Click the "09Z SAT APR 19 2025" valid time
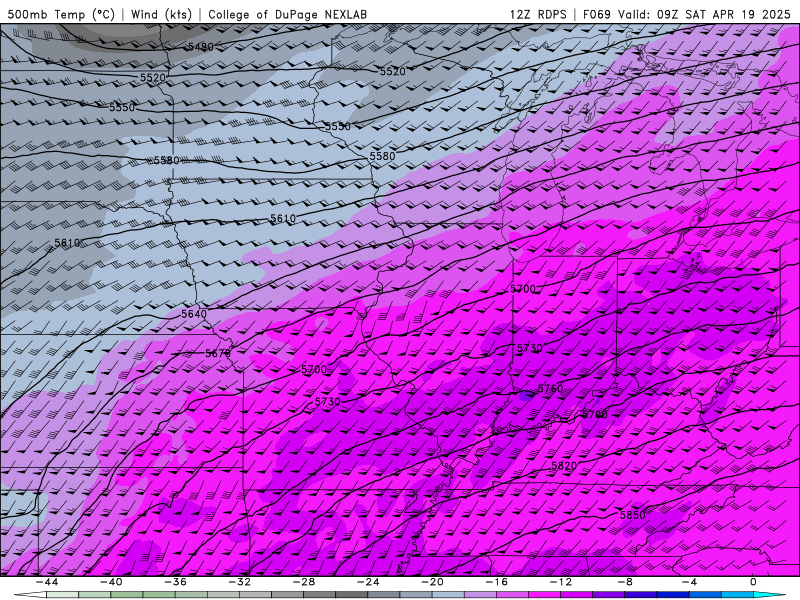The height and width of the screenshot is (600, 800). tap(723, 14)
